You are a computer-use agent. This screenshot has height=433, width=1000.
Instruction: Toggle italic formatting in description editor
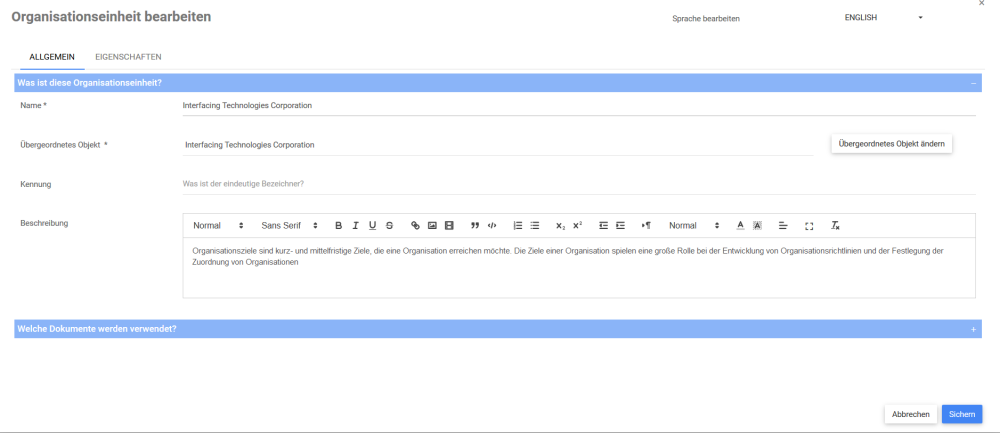pyautogui.click(x=355, y=226)
